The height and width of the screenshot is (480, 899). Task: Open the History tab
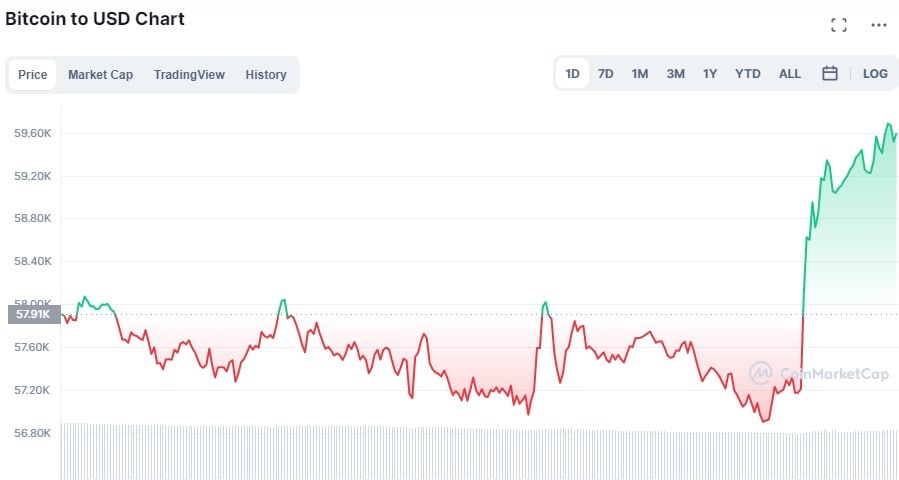(266, 75)
